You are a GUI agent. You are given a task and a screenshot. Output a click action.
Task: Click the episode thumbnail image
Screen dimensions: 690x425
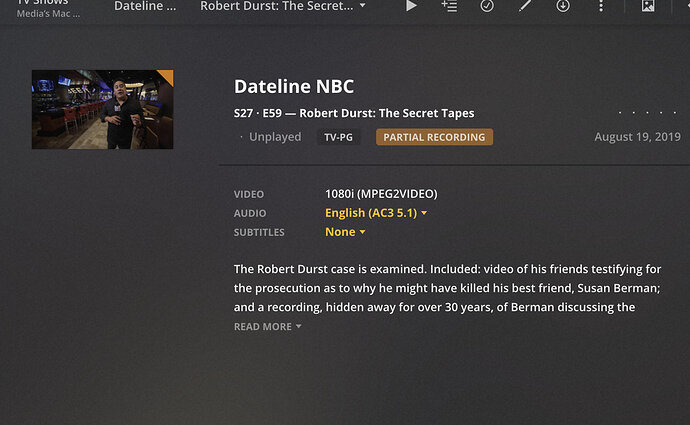[103, 109]
